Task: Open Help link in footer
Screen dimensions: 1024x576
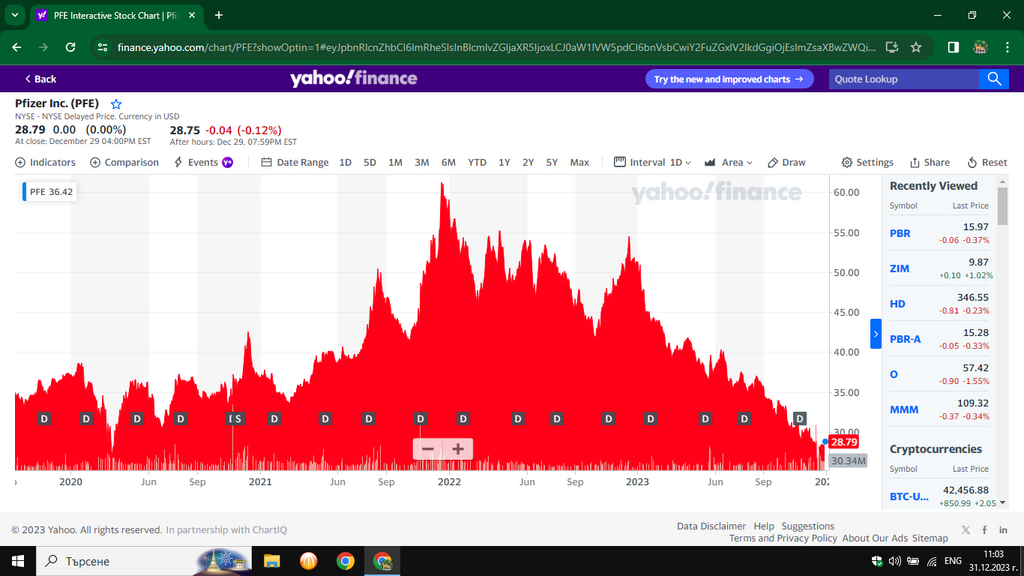Action: 763,526
